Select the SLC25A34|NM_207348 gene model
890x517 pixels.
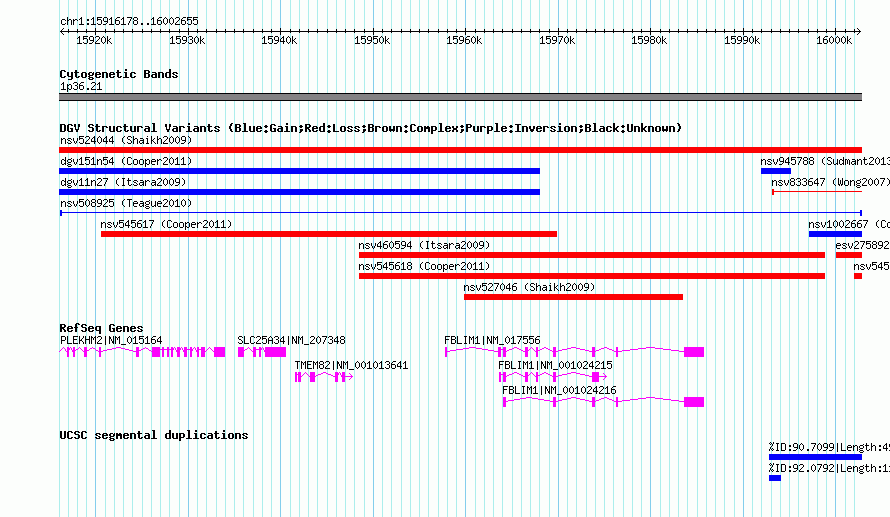[x=262, y=352]
